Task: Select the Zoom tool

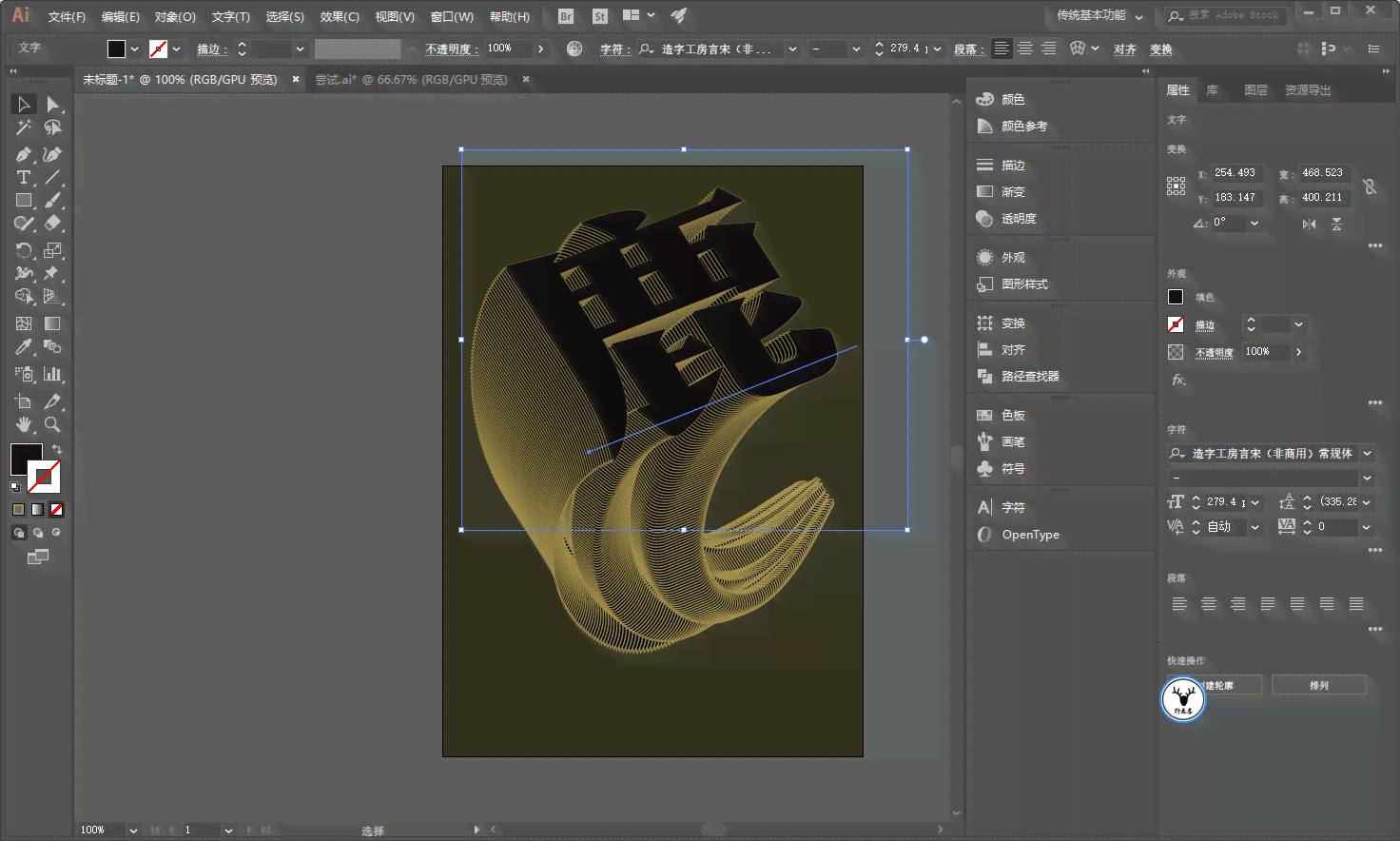Action: (x=53, y=424)
